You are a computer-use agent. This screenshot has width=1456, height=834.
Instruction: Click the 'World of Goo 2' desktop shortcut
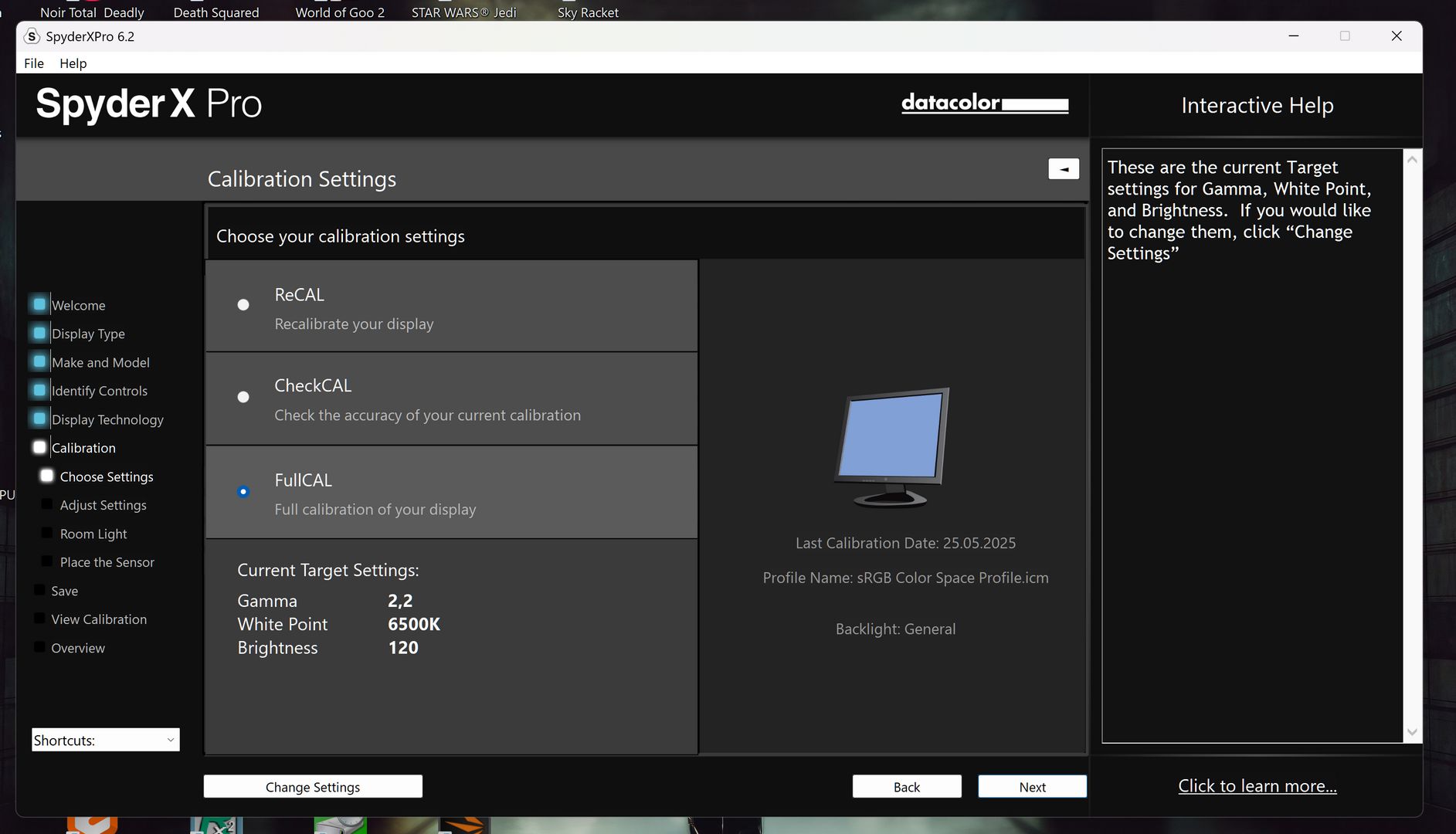[340, 12]
